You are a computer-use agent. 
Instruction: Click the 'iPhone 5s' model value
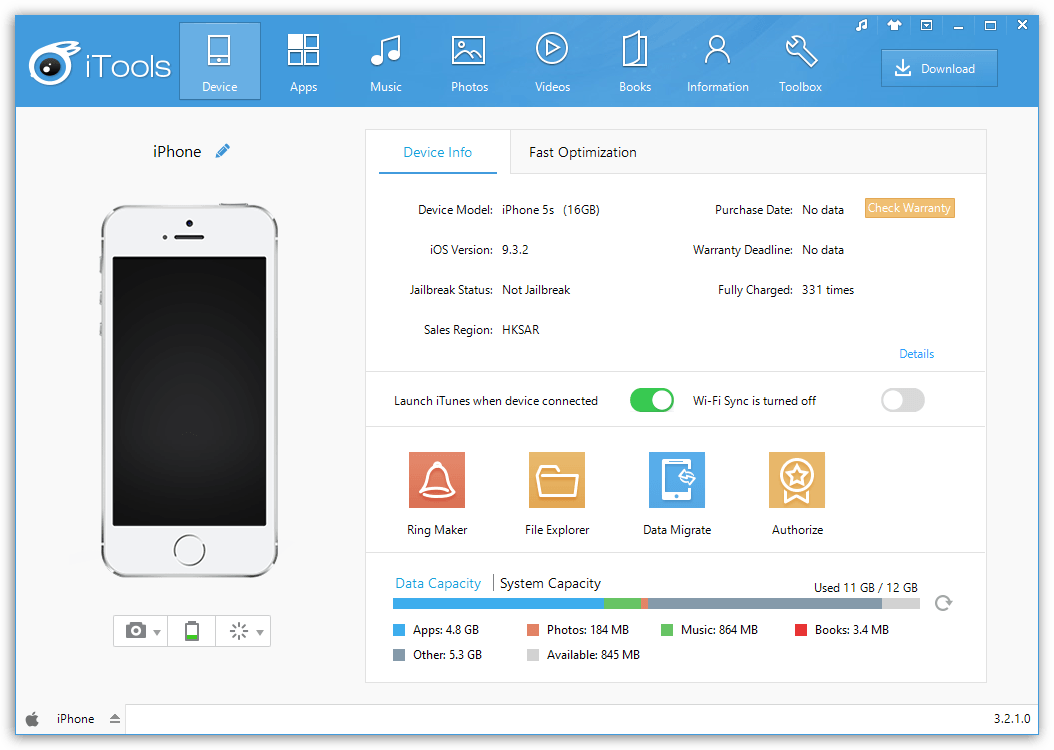[x=528, y=210]
